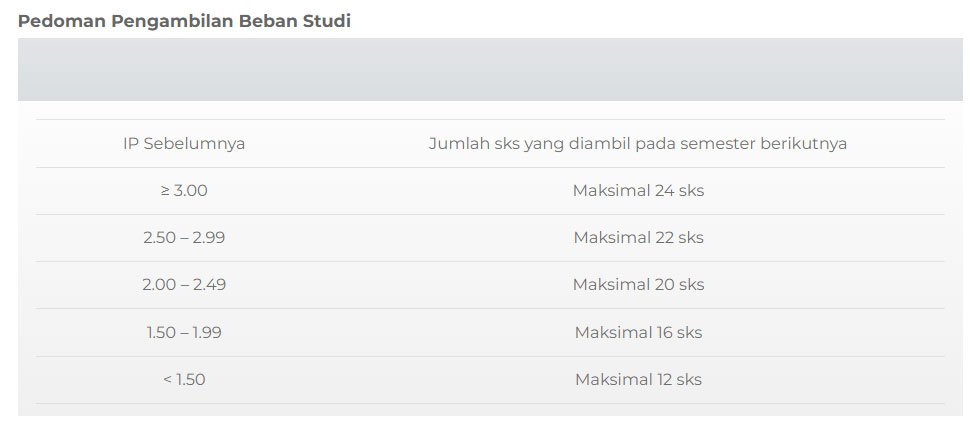The width and height of the screenshot is (977, 429).
Task: Select the '1.50 – 1.99' IP range cell
Action: click(184, 332)
